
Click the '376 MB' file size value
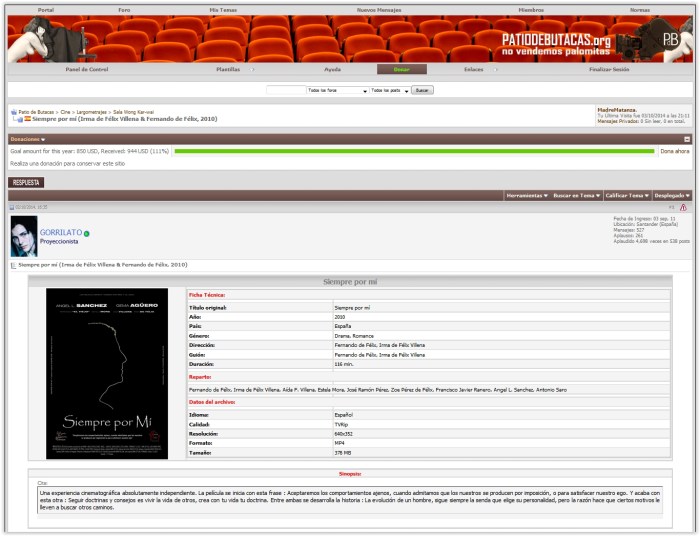[x=343, y=453]
